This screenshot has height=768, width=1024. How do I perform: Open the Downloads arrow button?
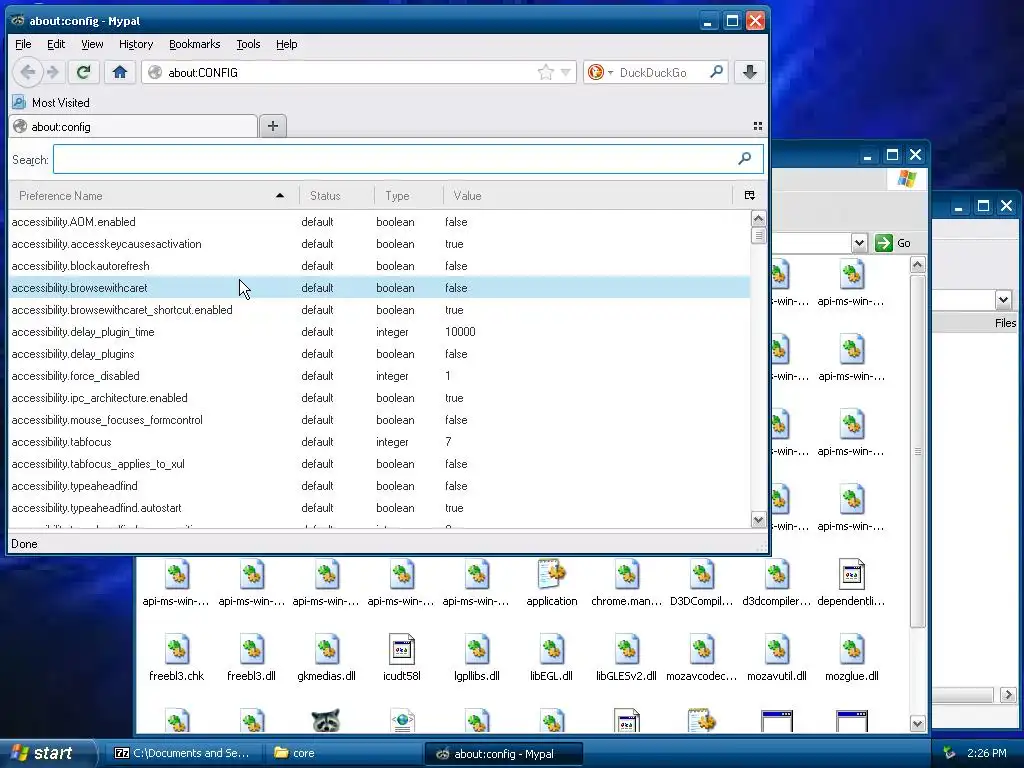(x=750, y=72)
